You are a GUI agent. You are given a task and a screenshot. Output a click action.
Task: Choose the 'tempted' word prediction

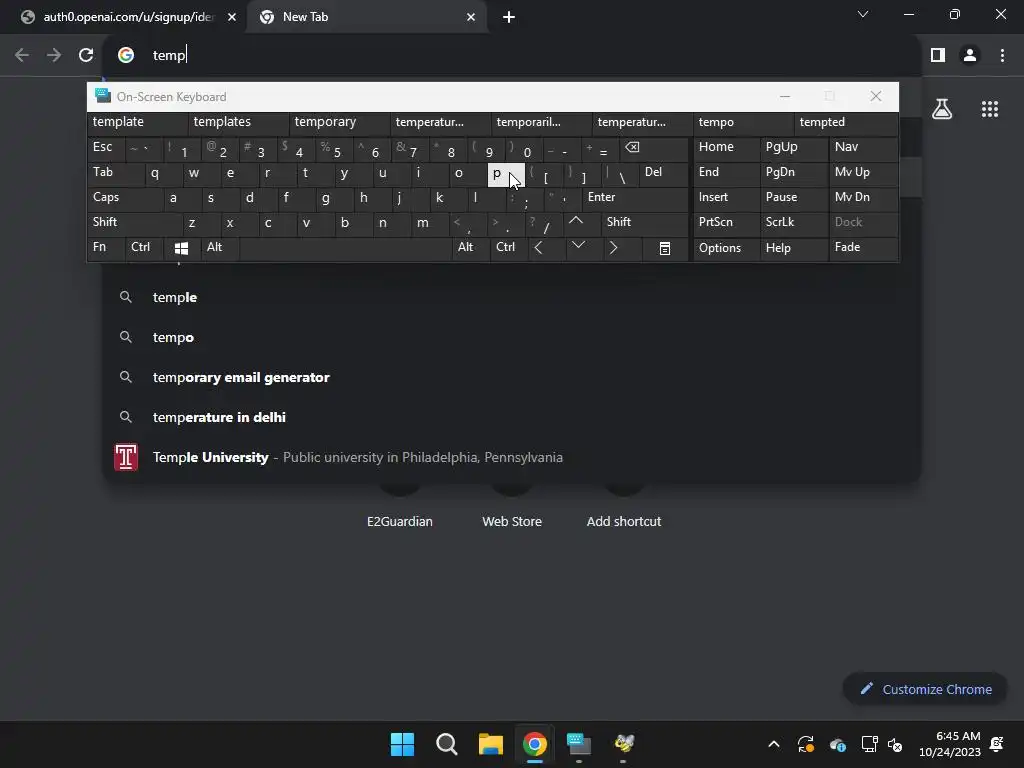846,123
